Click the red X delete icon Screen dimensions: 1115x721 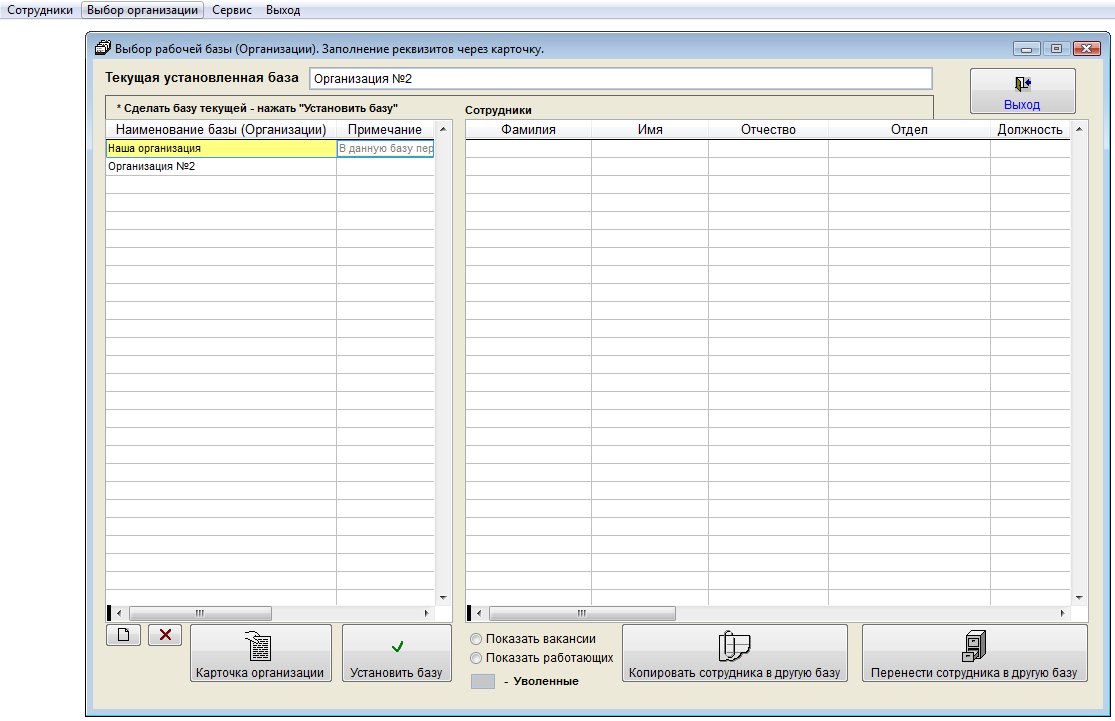coord(165,635)
